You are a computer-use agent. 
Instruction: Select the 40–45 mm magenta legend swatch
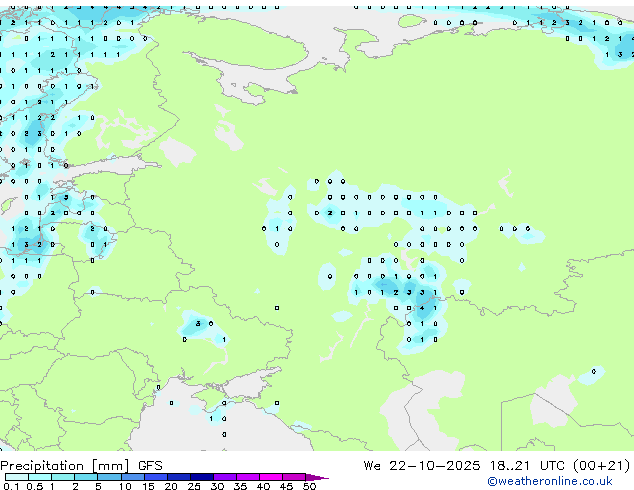click(271, 477)
